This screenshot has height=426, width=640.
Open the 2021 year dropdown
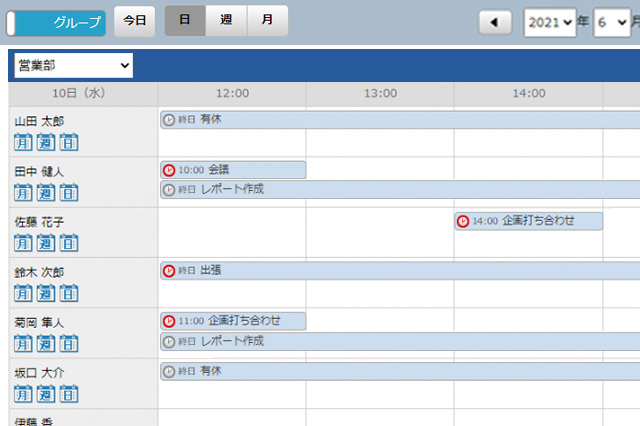[549, 22]
